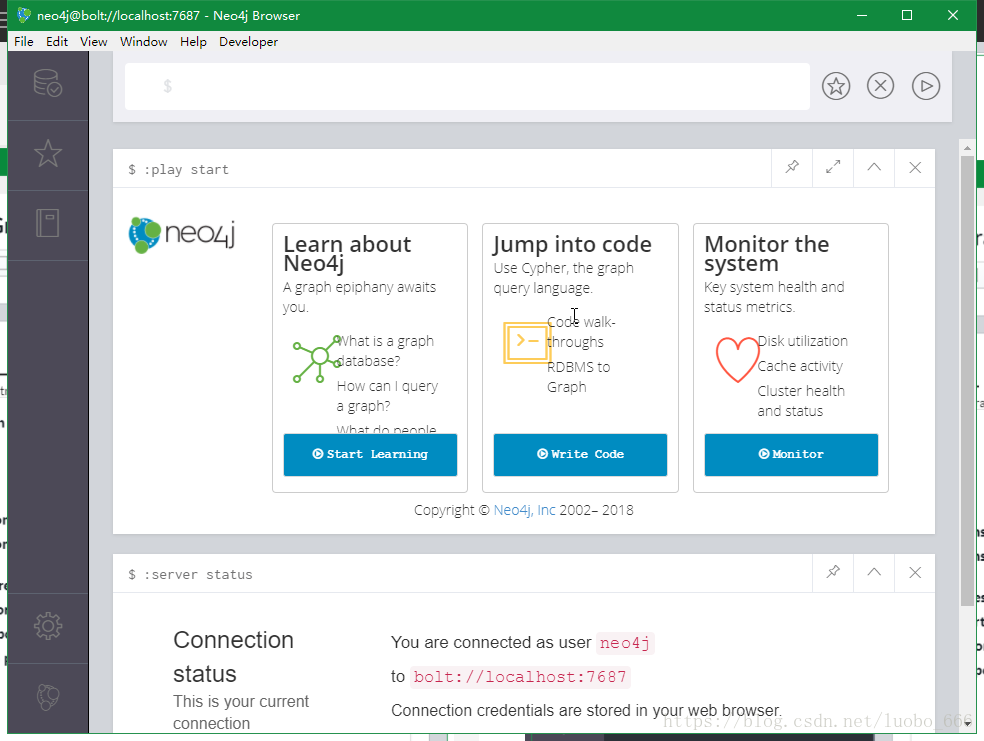
Task: Click "Cache activity" text
Action: tap(800, 366)
